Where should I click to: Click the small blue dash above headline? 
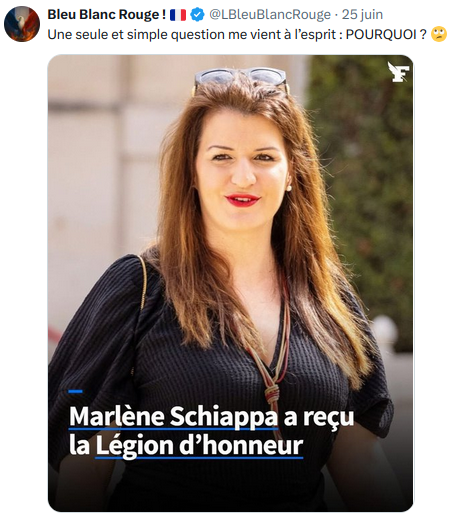click(75, 391)
